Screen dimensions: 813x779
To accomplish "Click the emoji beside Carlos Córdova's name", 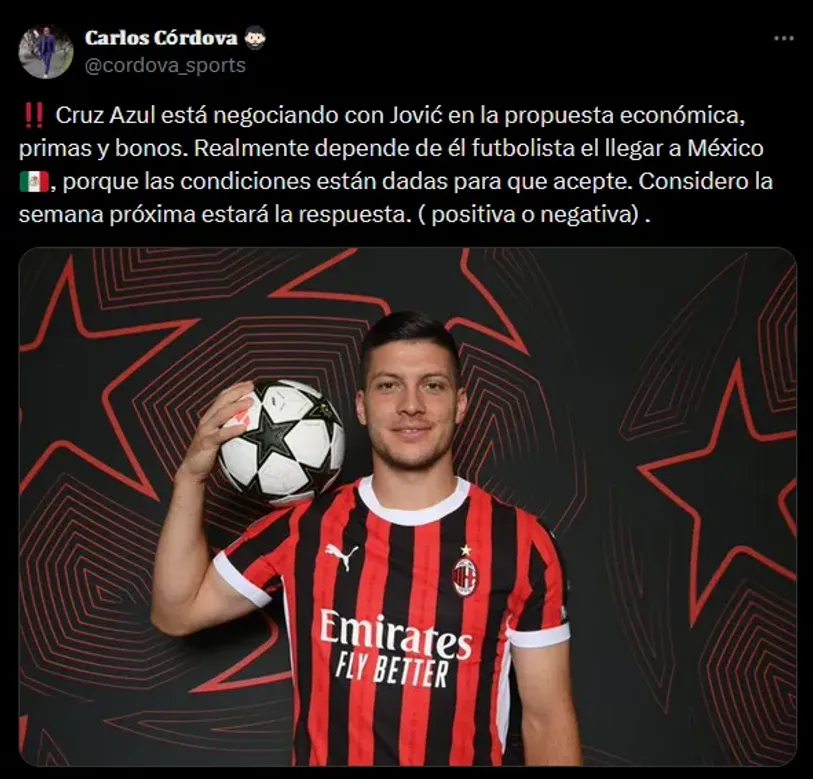I will [254, 38].
